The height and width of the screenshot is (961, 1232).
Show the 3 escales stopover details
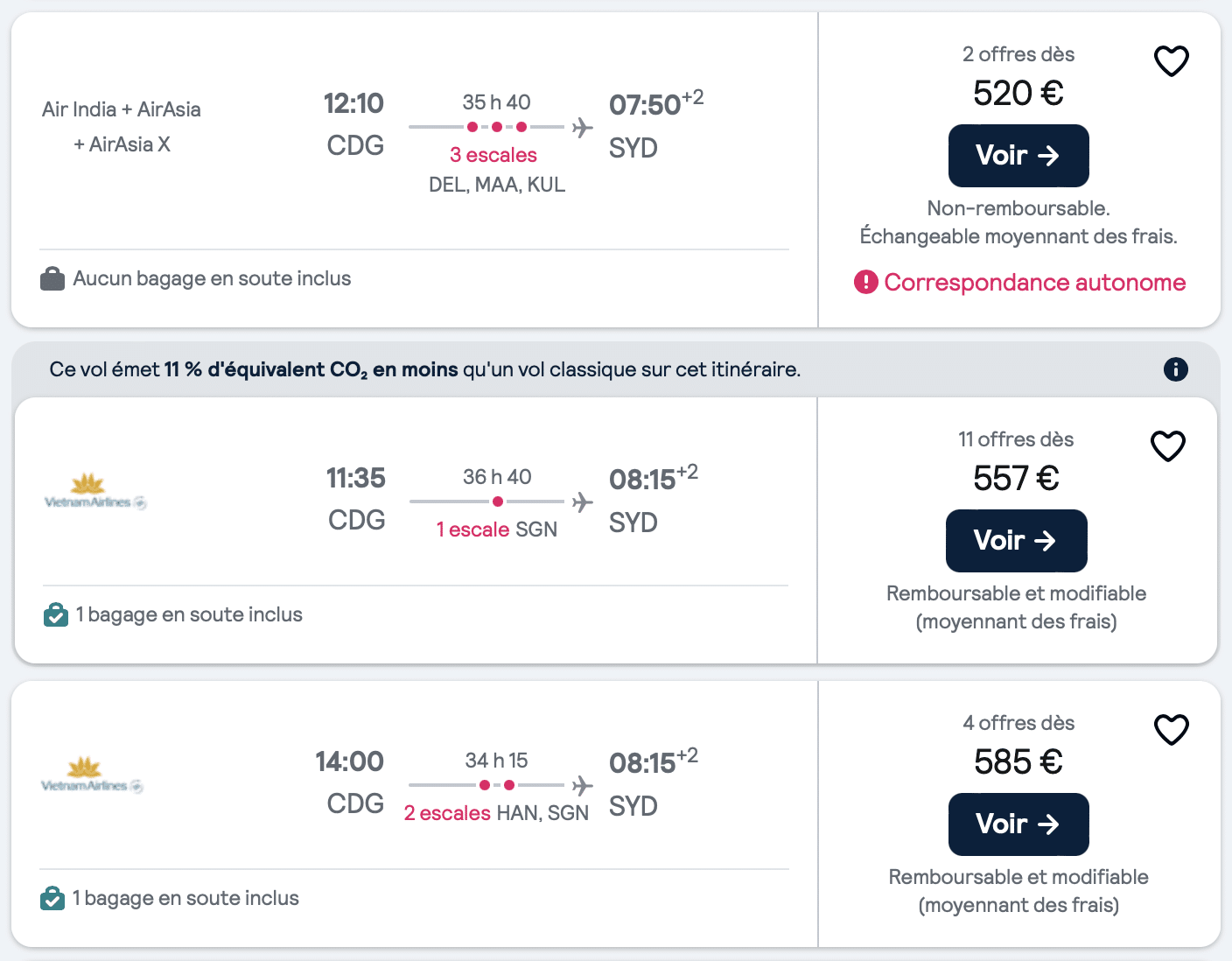point(493,155)
